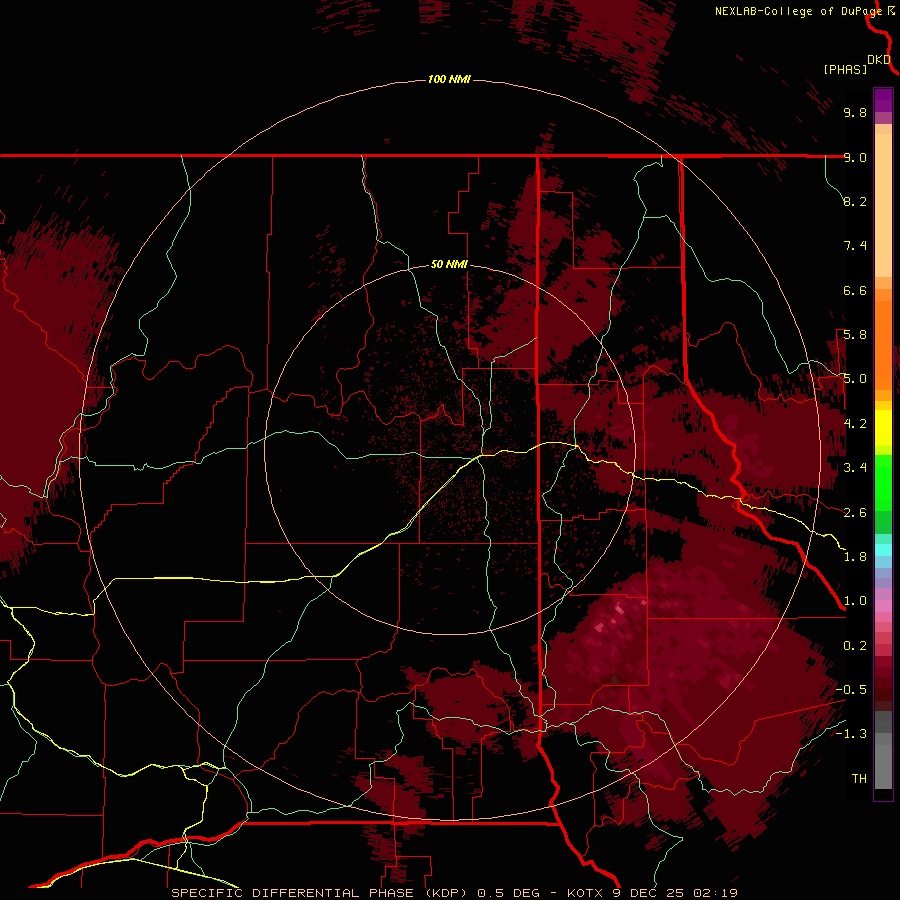
Task: Click the 0.2 value on color scale
Action: click(x=855, y=646)
